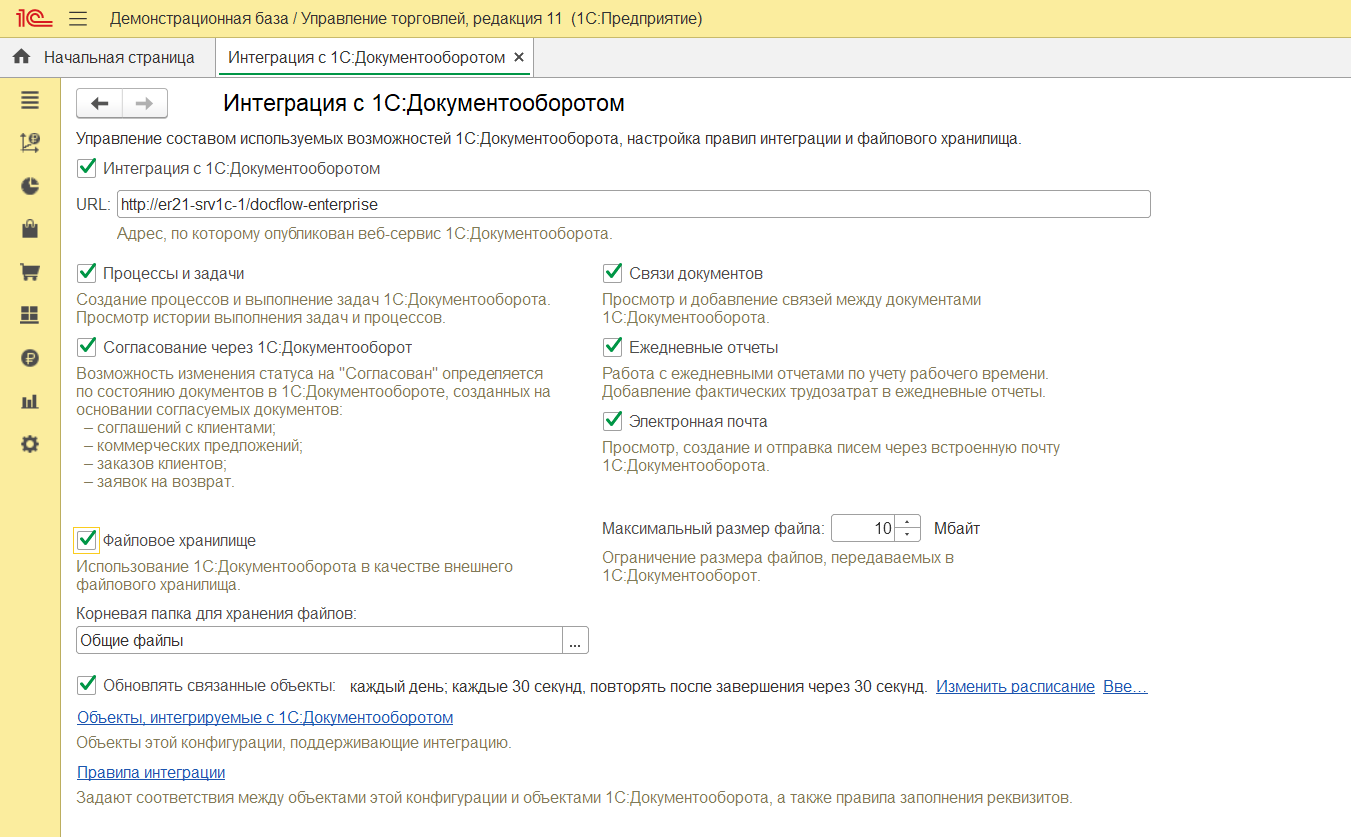This screenshot has width=1351, height=837.
Task: Uncheck Связи документов option
Action: [x=613, y=273]
